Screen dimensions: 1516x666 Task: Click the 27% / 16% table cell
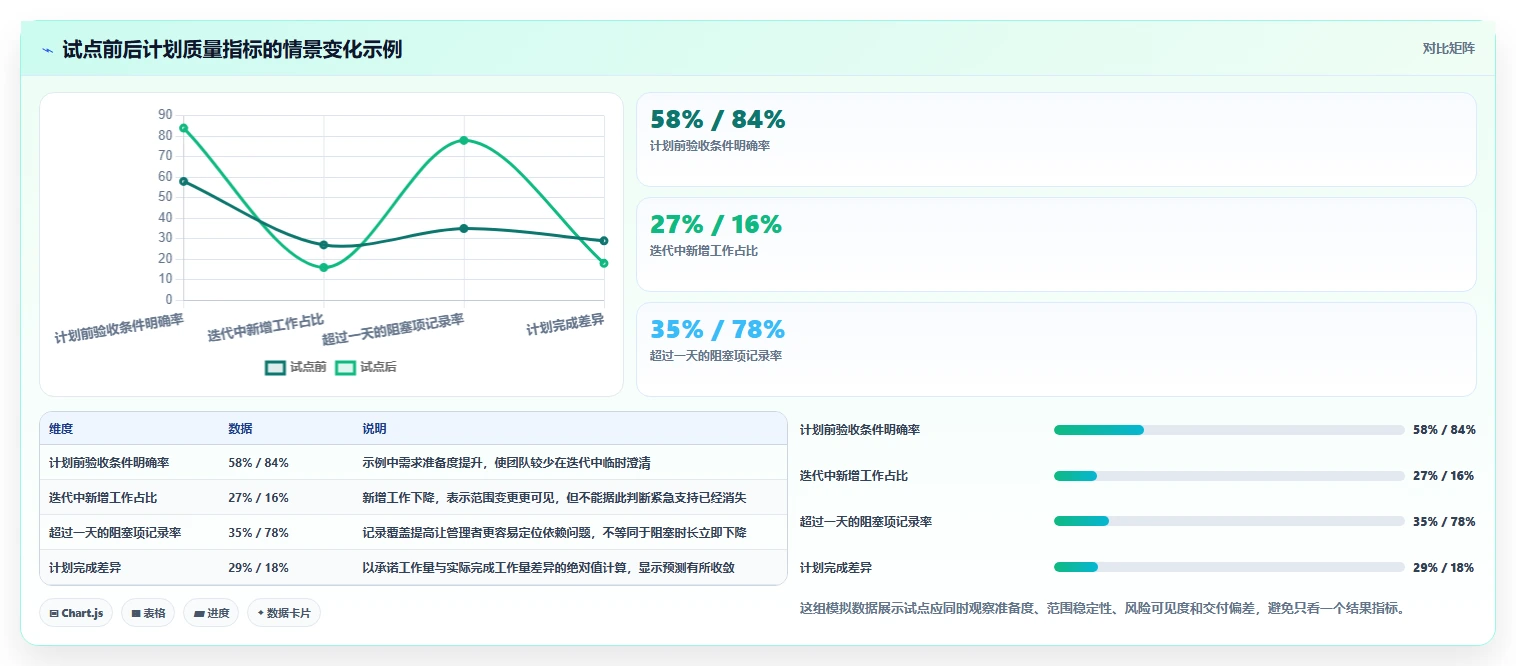258,498
